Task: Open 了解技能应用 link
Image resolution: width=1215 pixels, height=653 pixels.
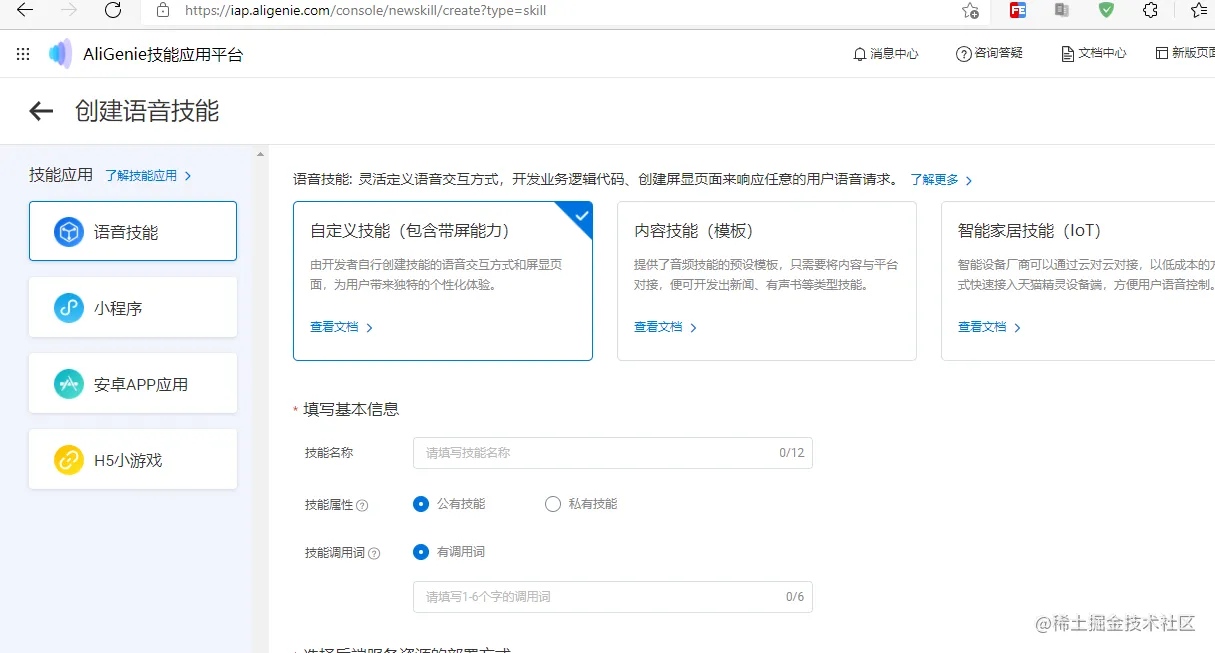Action: pyautogui.click(x=148, y=176)
